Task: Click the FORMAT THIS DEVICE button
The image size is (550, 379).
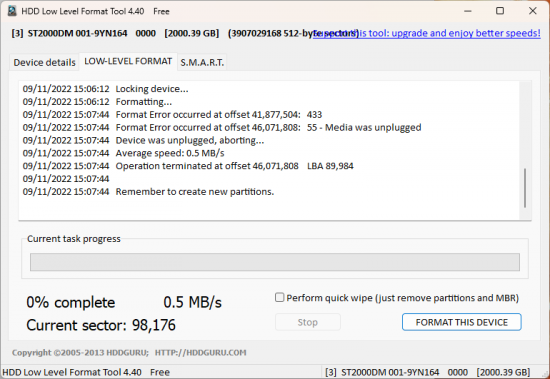Action: tap(462, 322)
